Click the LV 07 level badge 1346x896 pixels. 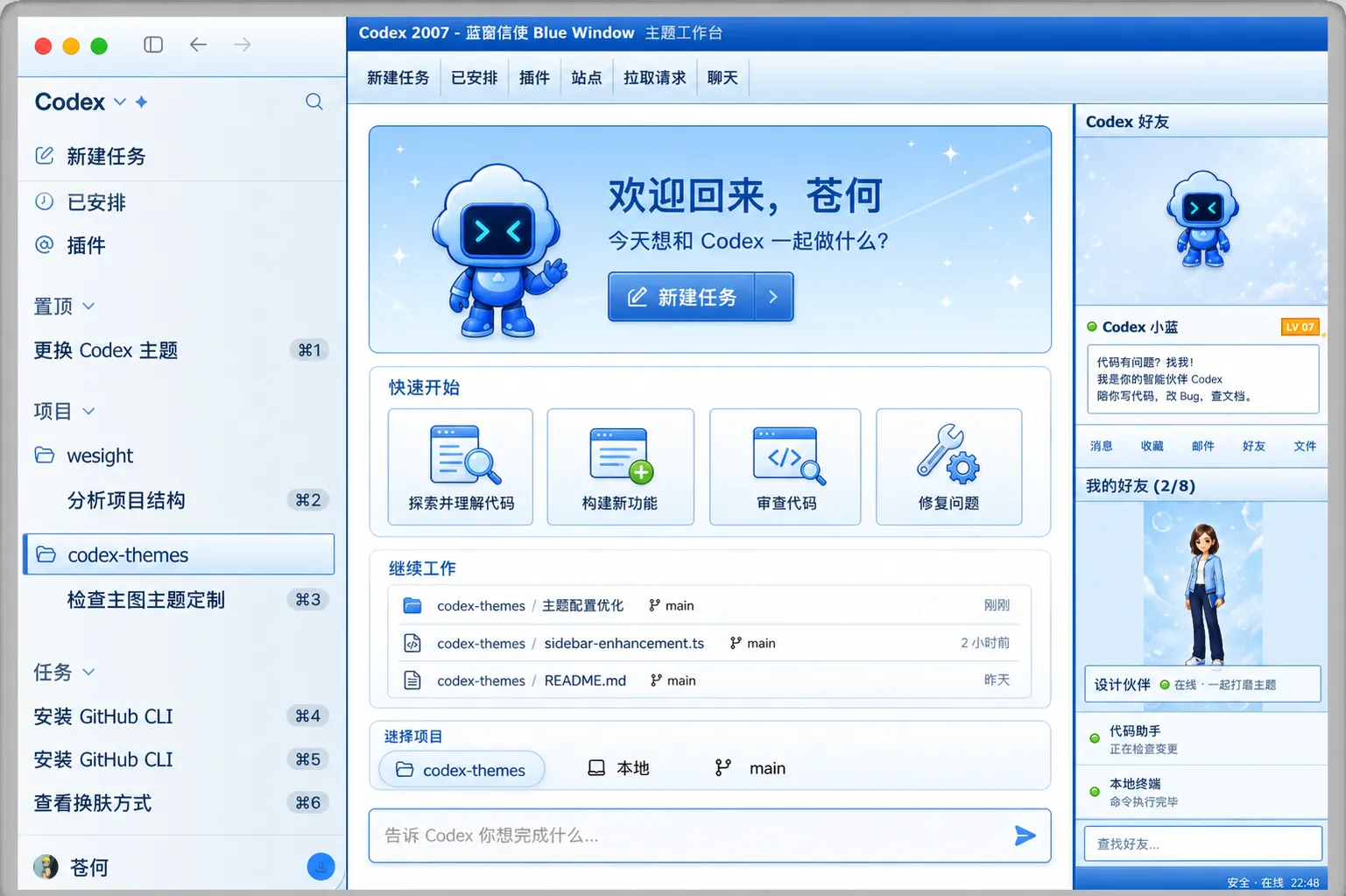click(x=1300, y=327)
